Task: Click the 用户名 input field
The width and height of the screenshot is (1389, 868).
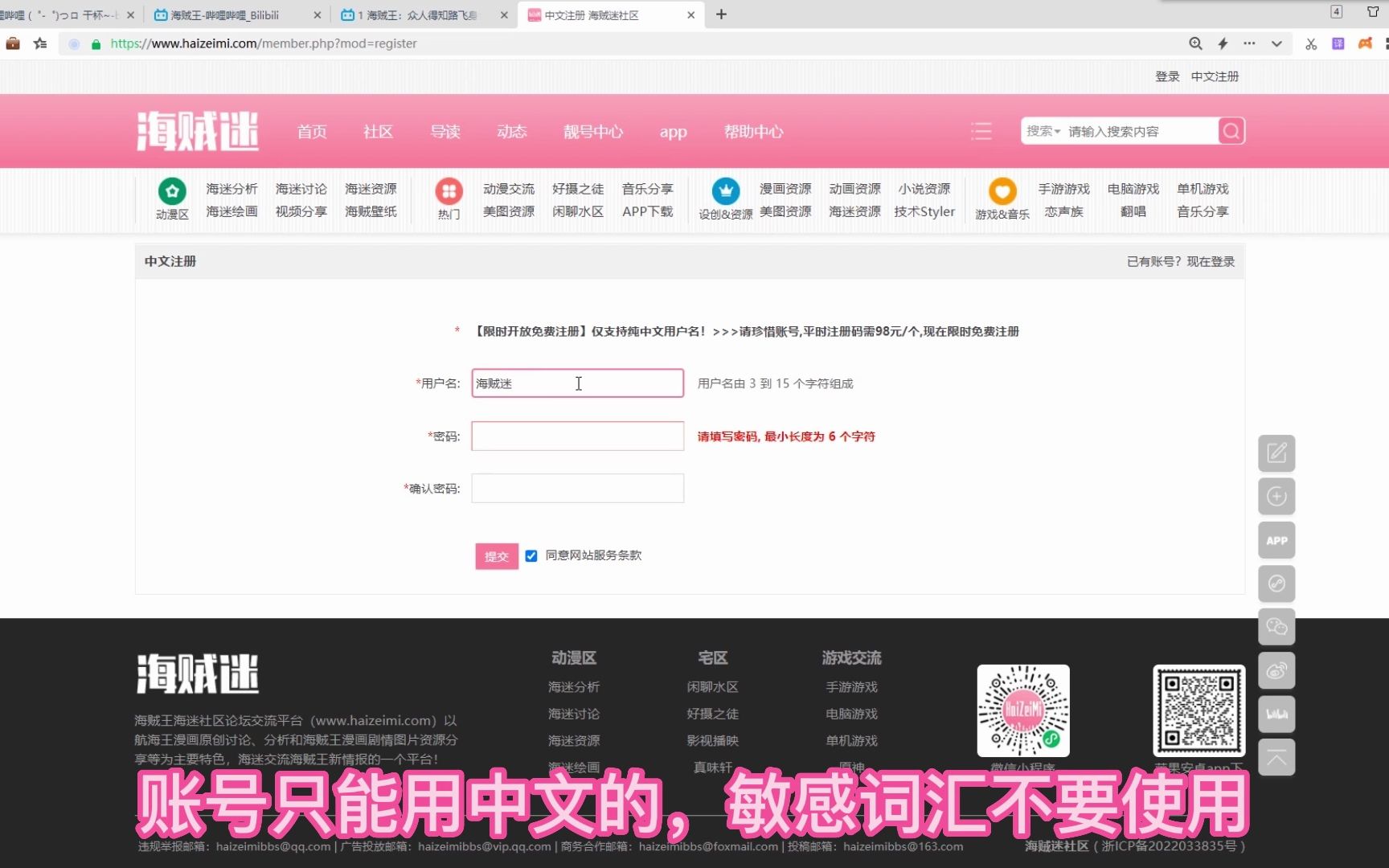Action: tap(577, 383)
